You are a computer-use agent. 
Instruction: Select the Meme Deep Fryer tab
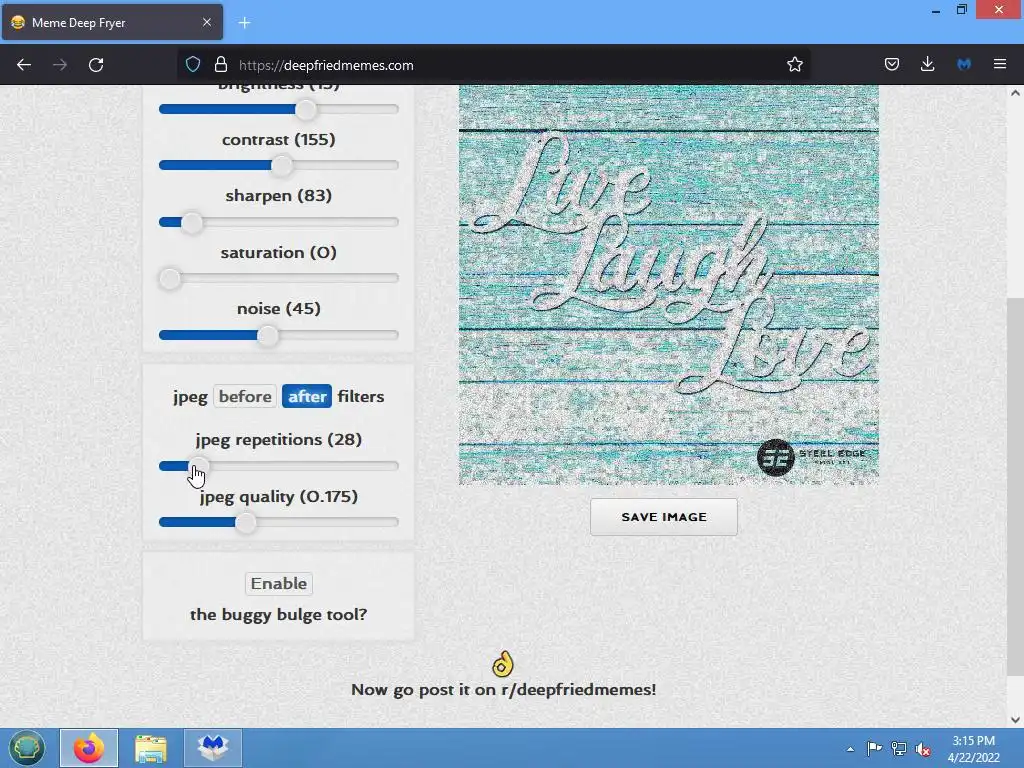pyautogui.click(x=112, y=22)
